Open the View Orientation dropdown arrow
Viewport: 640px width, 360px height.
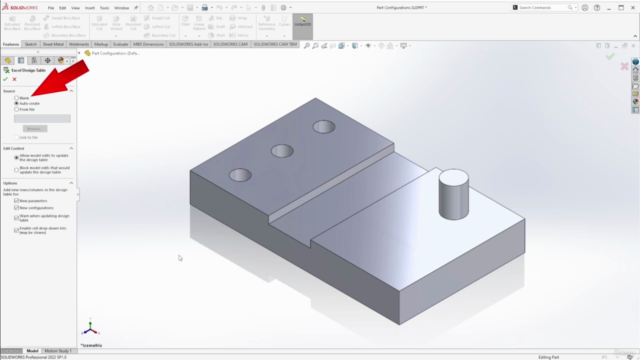(x=347, y=46)
